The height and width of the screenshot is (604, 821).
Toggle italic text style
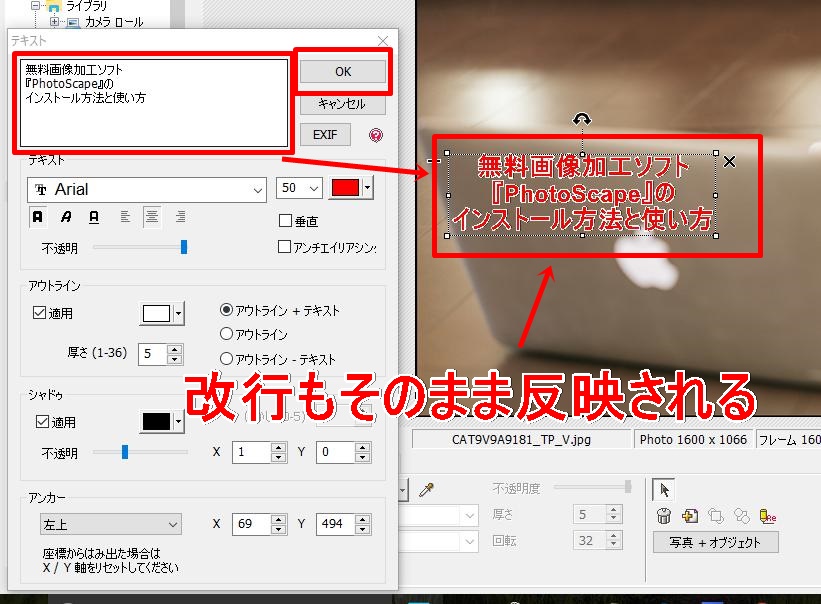66,217
